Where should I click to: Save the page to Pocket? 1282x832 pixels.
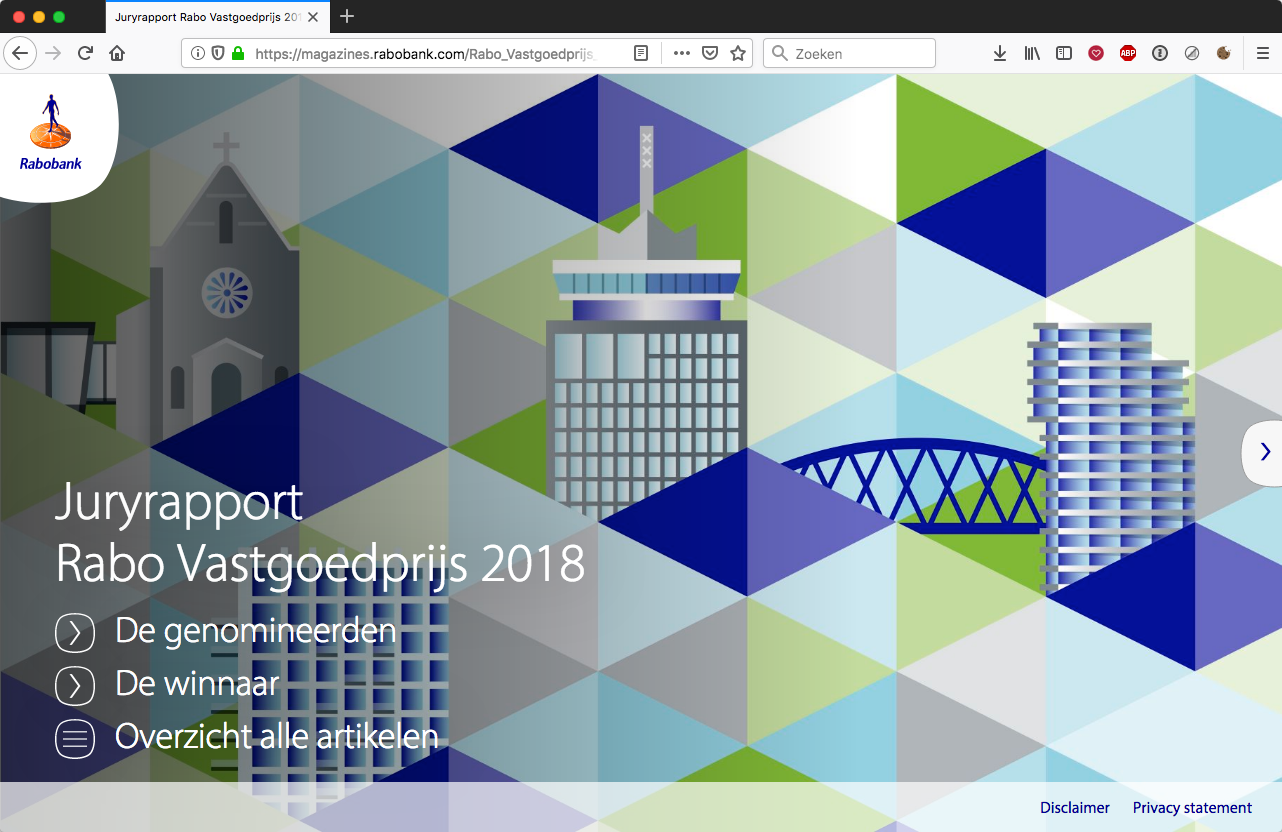710,54
